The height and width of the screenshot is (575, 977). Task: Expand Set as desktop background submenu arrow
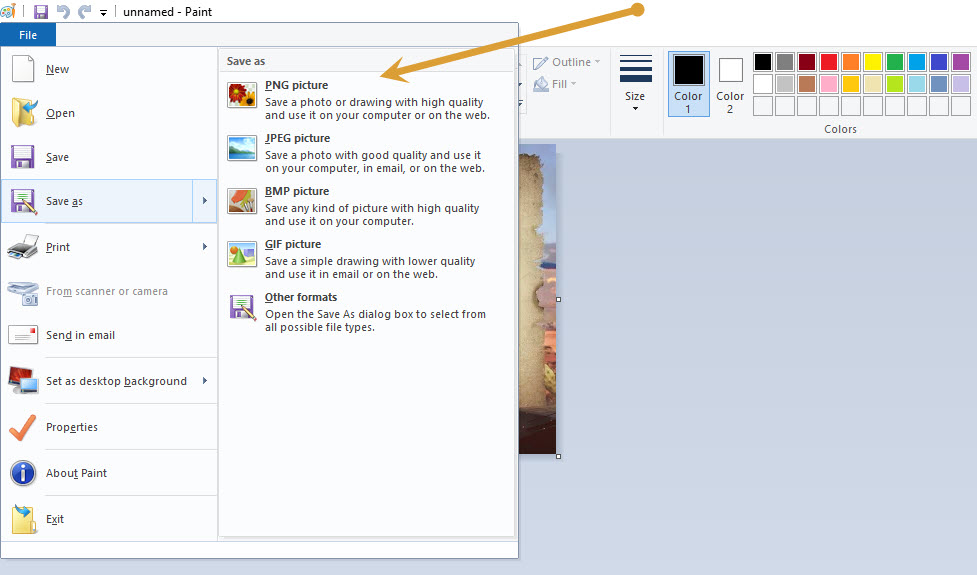pyautogui.click(x=204, y=381)
